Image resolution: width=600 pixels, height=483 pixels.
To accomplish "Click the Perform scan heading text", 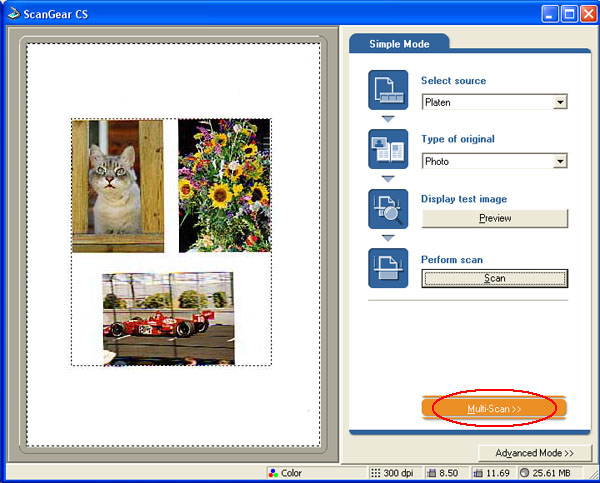I will (452, 260).
